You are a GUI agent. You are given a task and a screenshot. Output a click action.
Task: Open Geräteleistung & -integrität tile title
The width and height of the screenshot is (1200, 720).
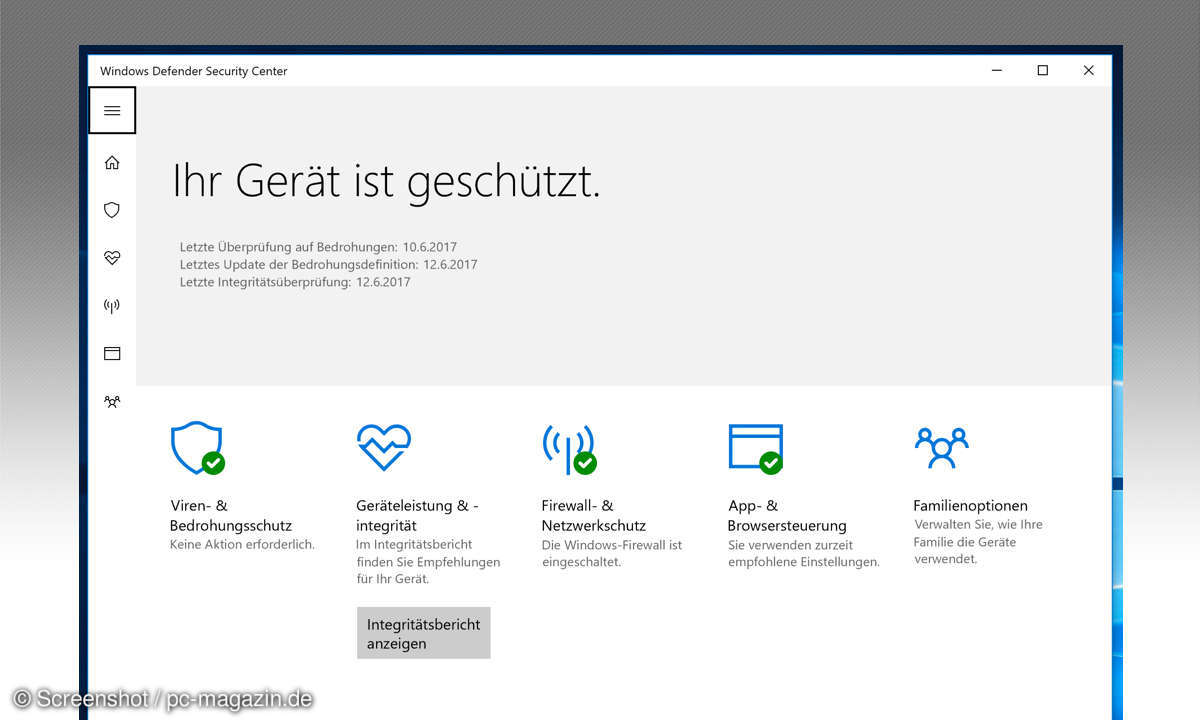417,515
